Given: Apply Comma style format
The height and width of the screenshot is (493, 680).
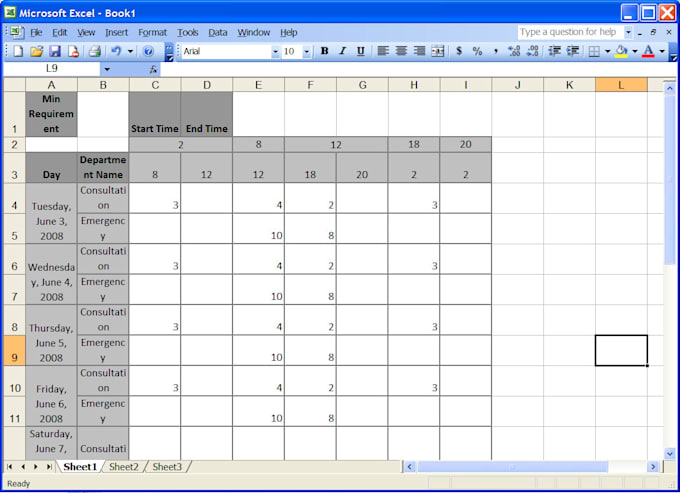Looking at the screenshot, I should [x=496, y=51].
